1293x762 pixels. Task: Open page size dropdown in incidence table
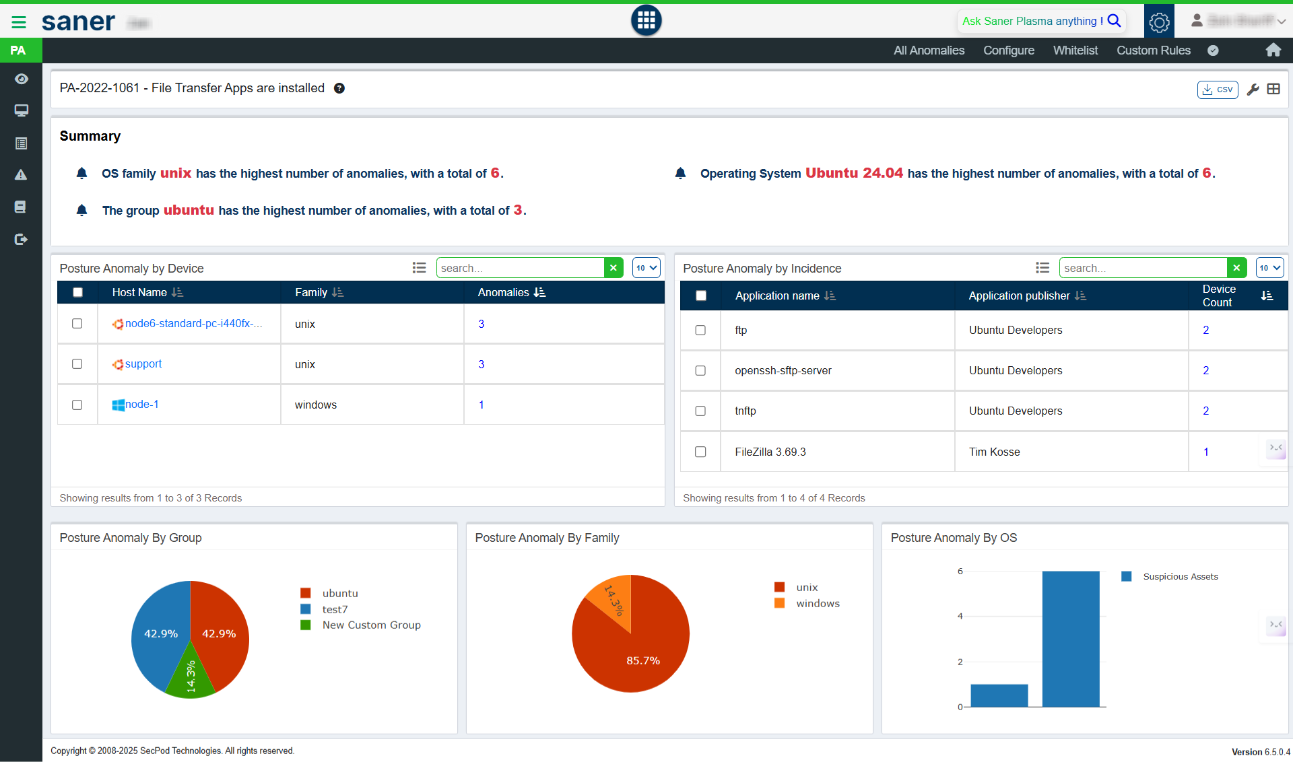point(1270,267)
